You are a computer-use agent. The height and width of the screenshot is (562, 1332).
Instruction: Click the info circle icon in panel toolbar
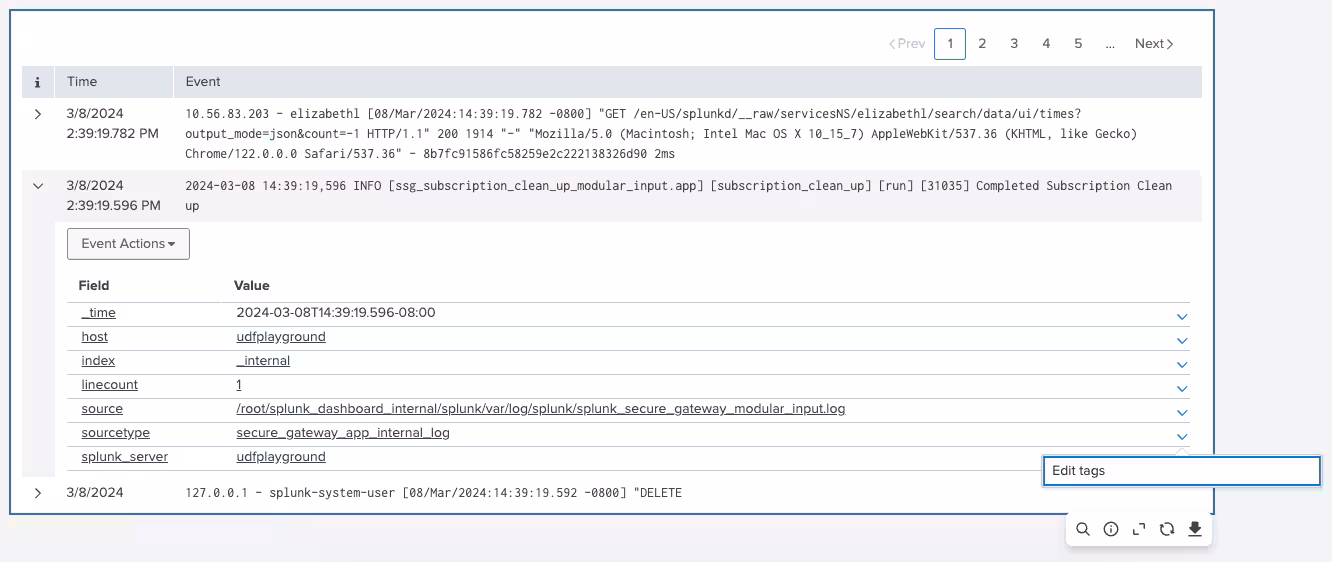coord(1111,530)
